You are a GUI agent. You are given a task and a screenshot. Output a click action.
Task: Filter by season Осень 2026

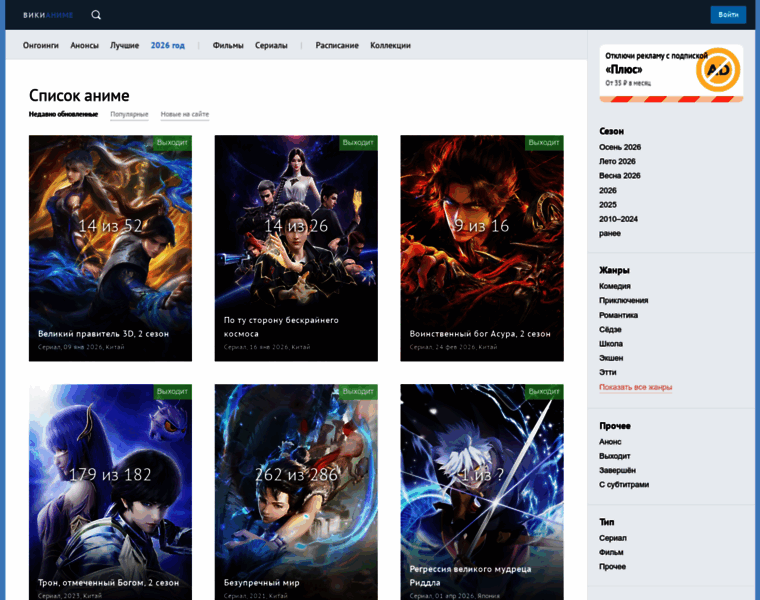point(620,147)
